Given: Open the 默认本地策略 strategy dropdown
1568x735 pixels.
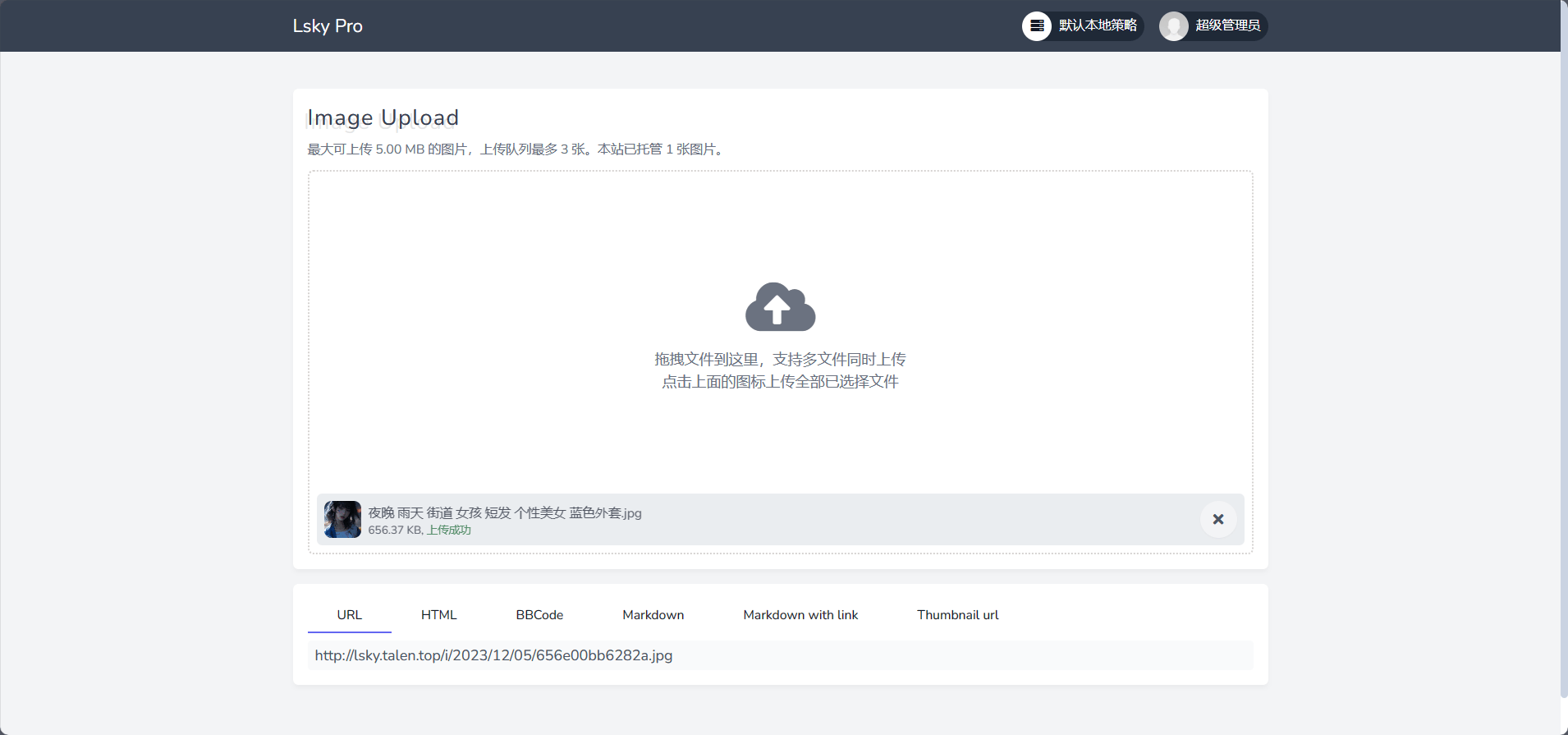Looking at the screenshot, I should (x=1097, y=26).
